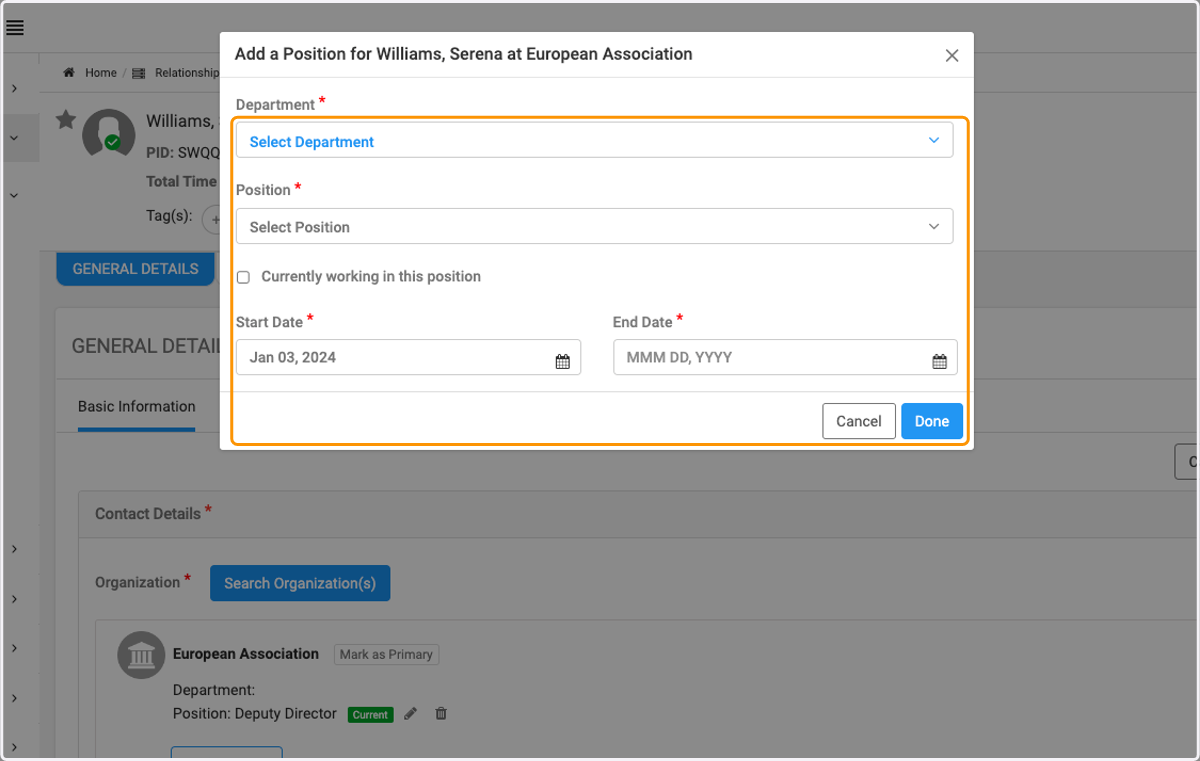Click the Start Date field
1200x761 pixels.
pos(408,357)
